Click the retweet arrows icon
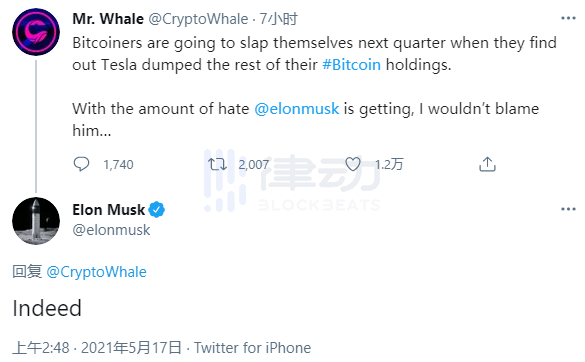585x362 pixels. pyautogui.click(x=217, y=164)
